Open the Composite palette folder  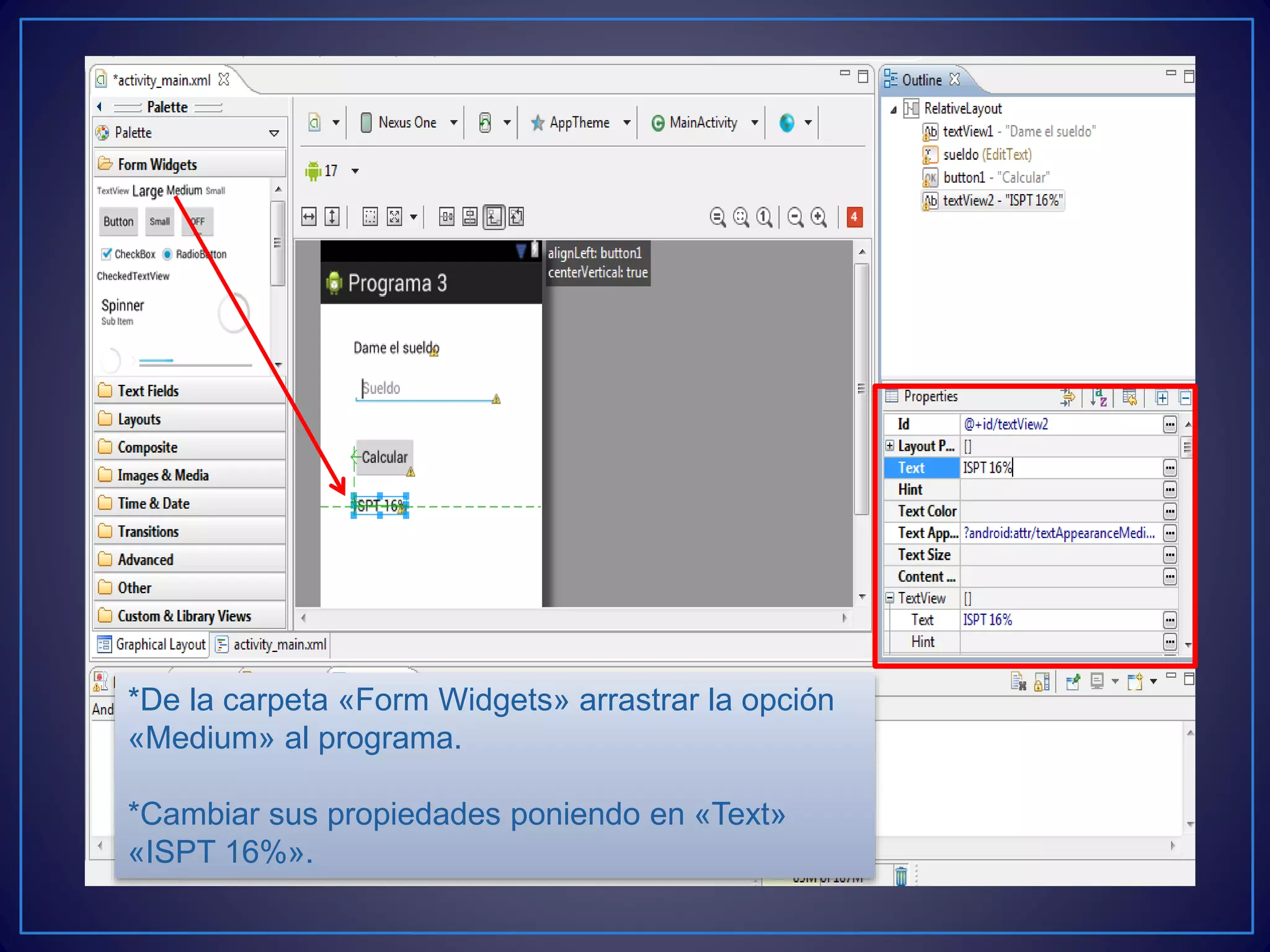tap(190, 447)
